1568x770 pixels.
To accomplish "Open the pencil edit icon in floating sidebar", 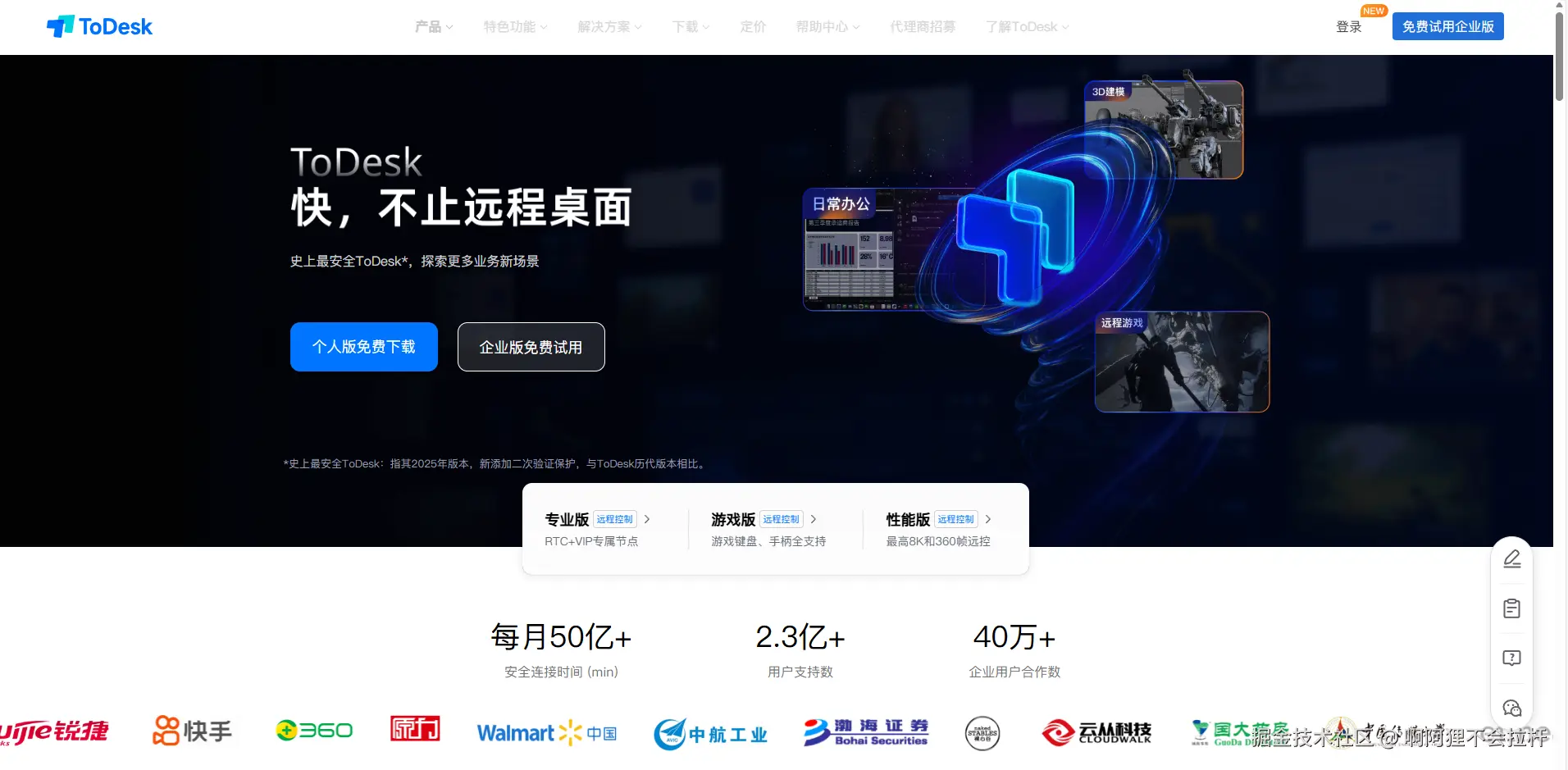I will (x=1511, y=559).
